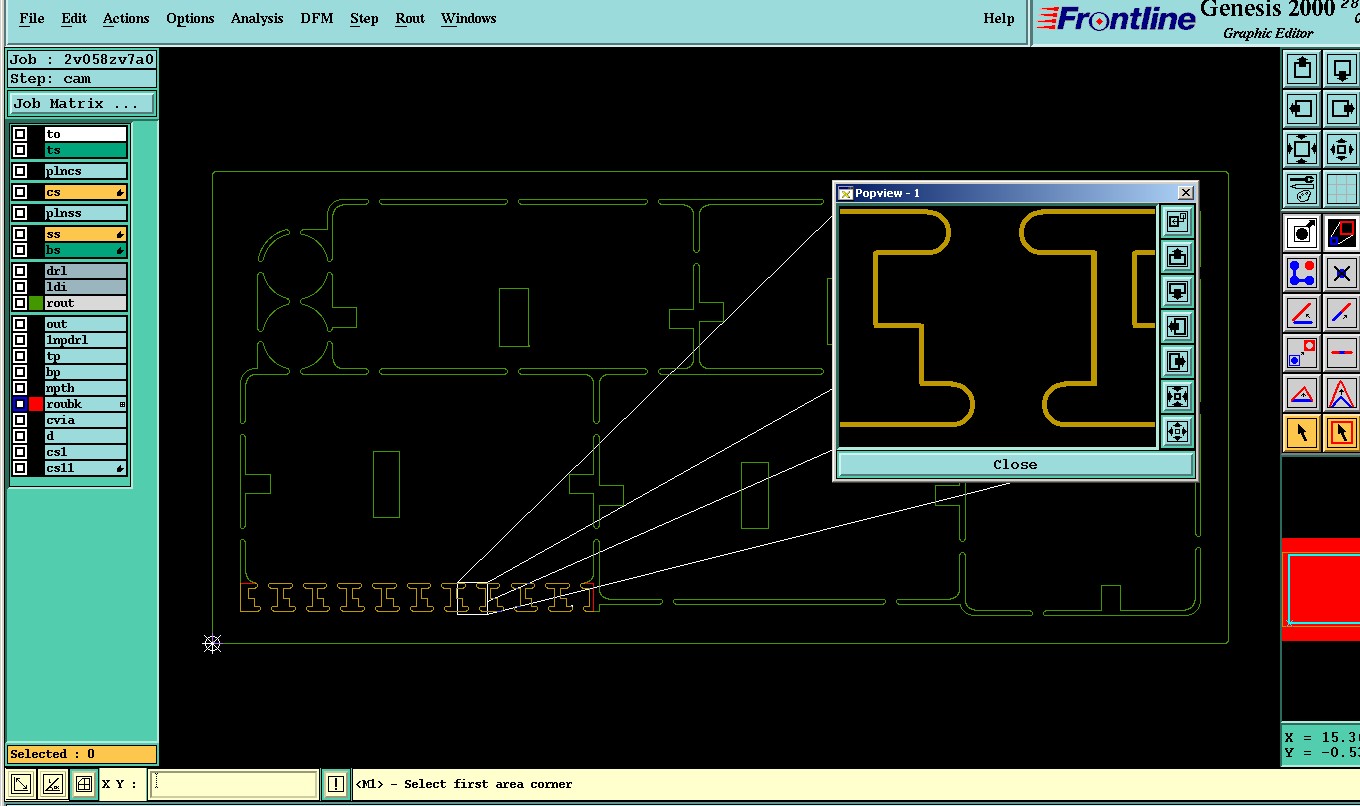
Task: Select layer name npth
Action: (x=86, y=388)
